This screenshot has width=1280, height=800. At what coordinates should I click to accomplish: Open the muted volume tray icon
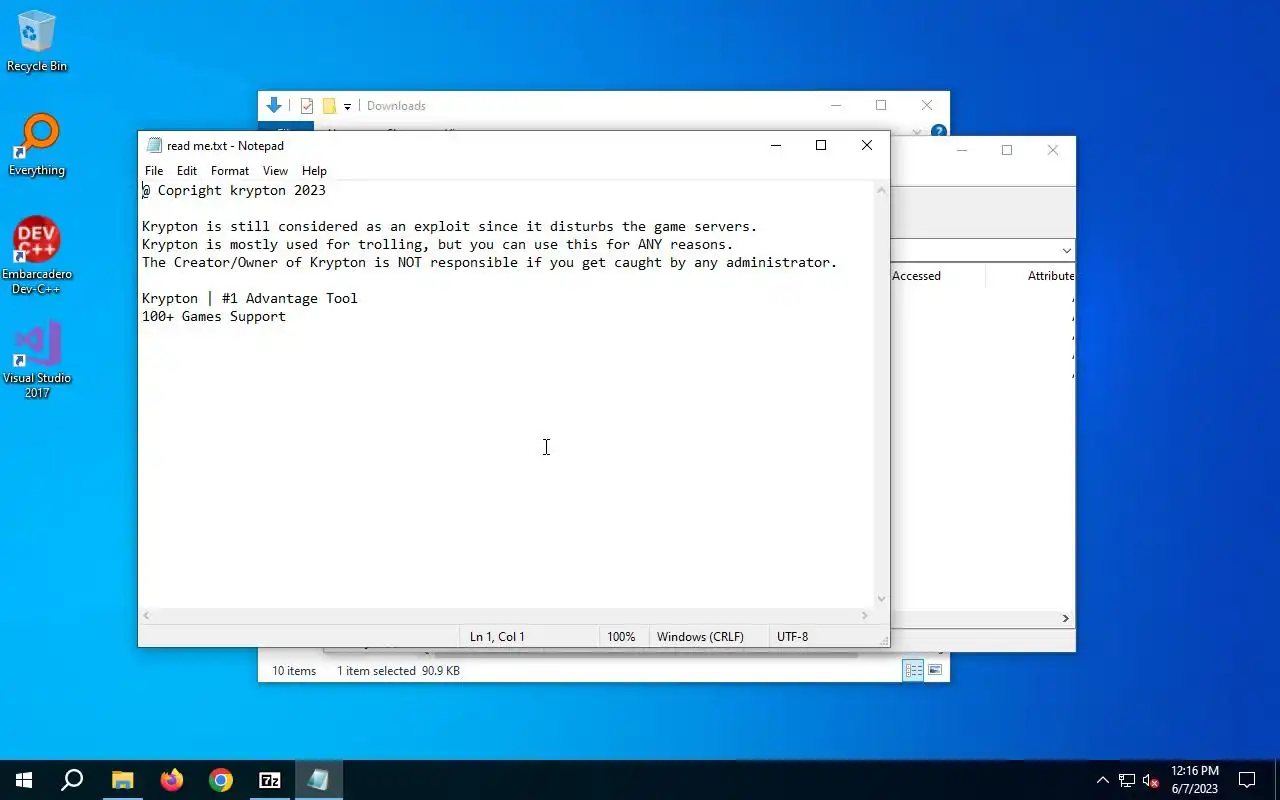click(x=1150, y=780)
